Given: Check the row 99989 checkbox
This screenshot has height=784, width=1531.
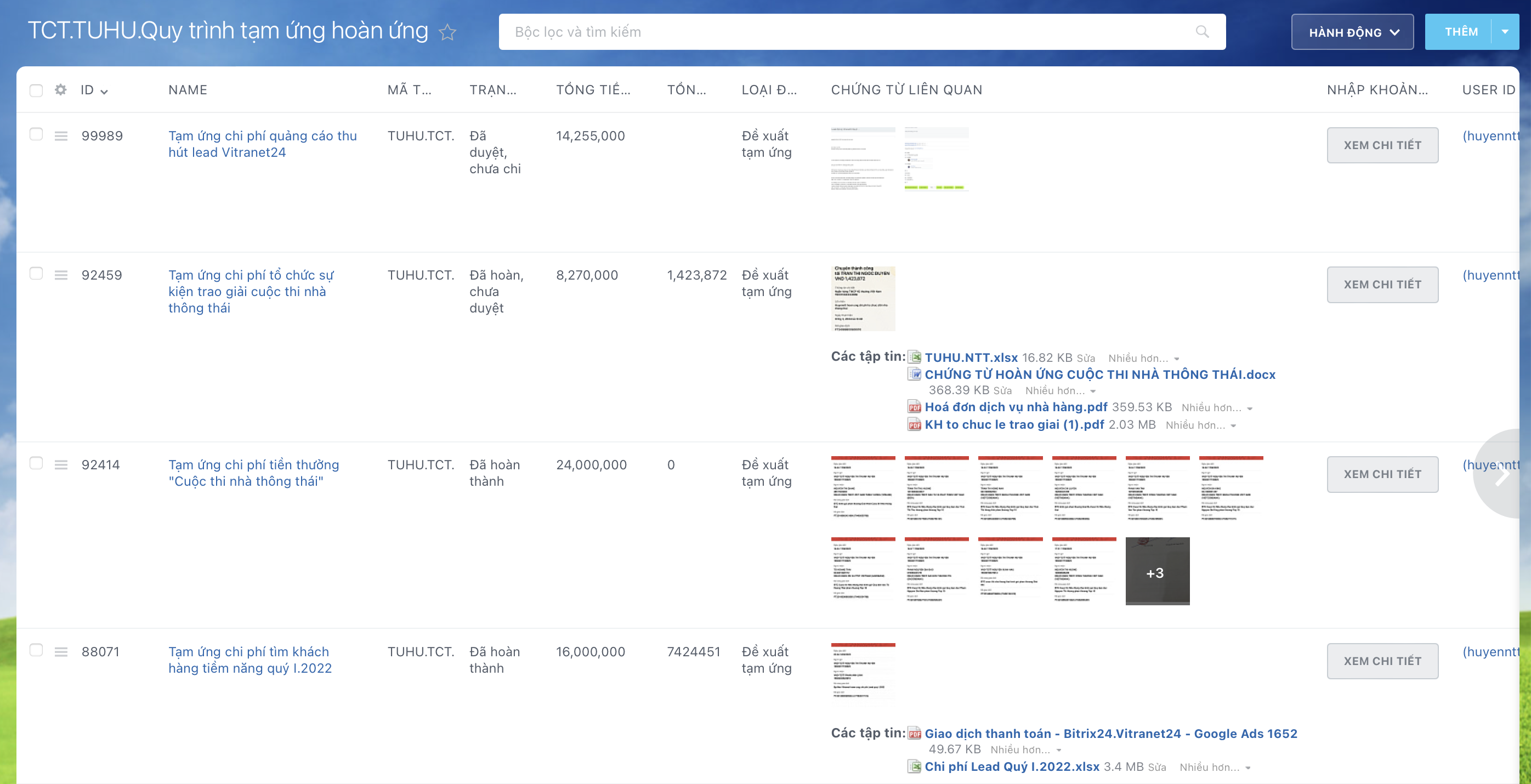Looking at the screenshot, I should pos(36,134).
